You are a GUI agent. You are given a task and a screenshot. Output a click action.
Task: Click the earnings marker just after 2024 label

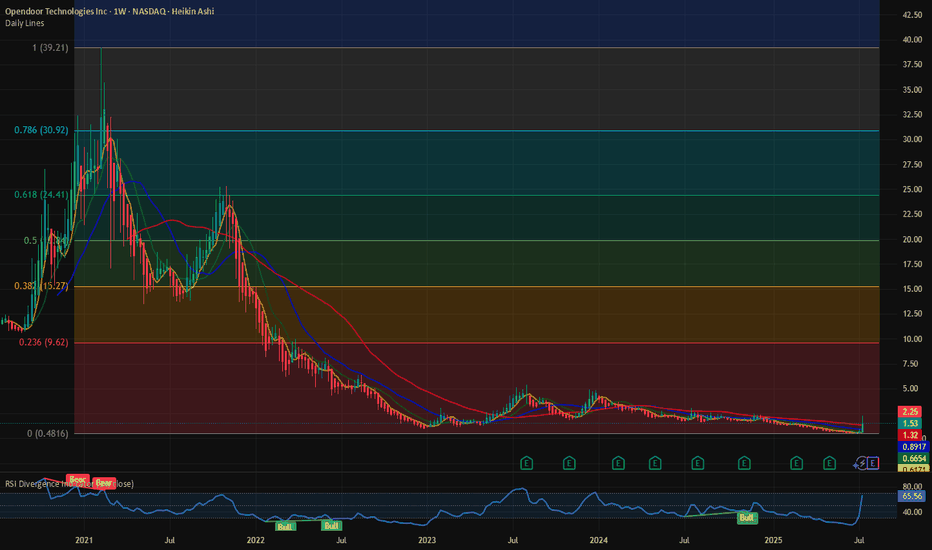pos(618,463)
